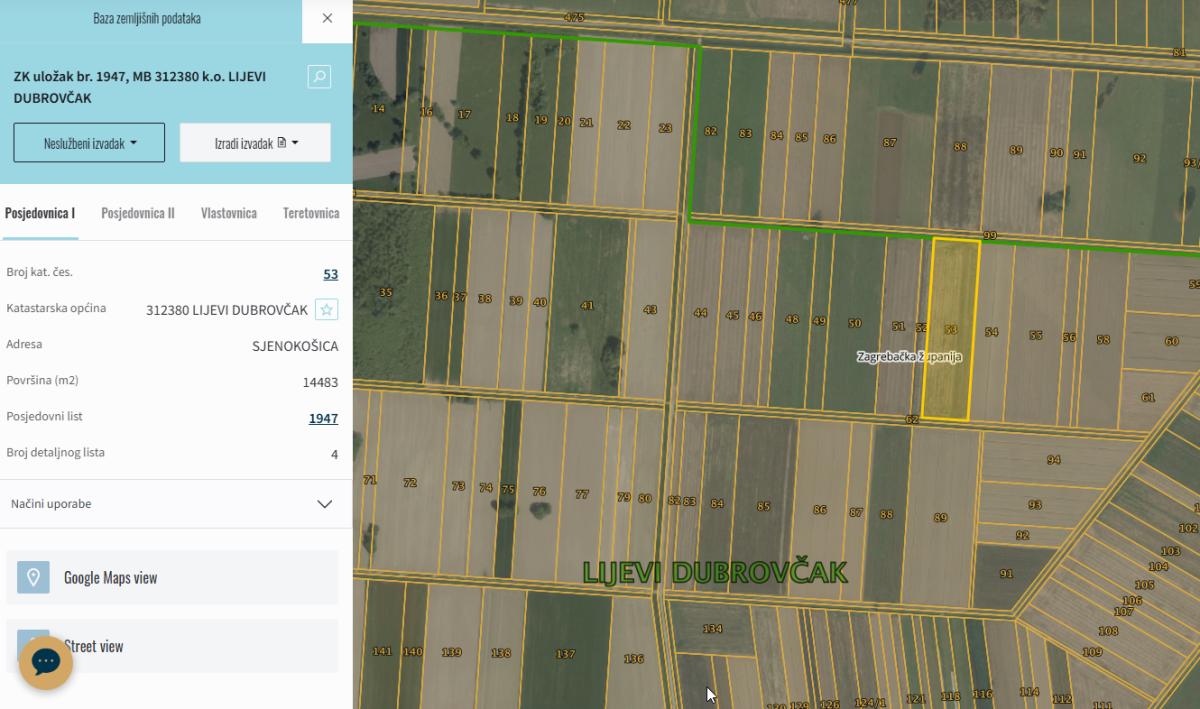The image size is (1200, 709).
Task: Click the 312380 LIJEVI DUBROVČAK municipality value
Action: click(x=227, y=310)
